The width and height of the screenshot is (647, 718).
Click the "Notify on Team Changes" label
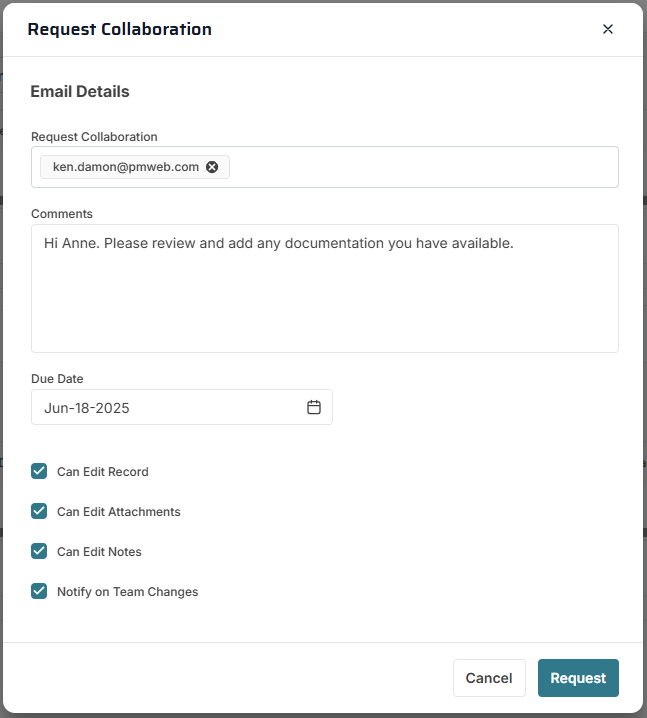point(127,591)
